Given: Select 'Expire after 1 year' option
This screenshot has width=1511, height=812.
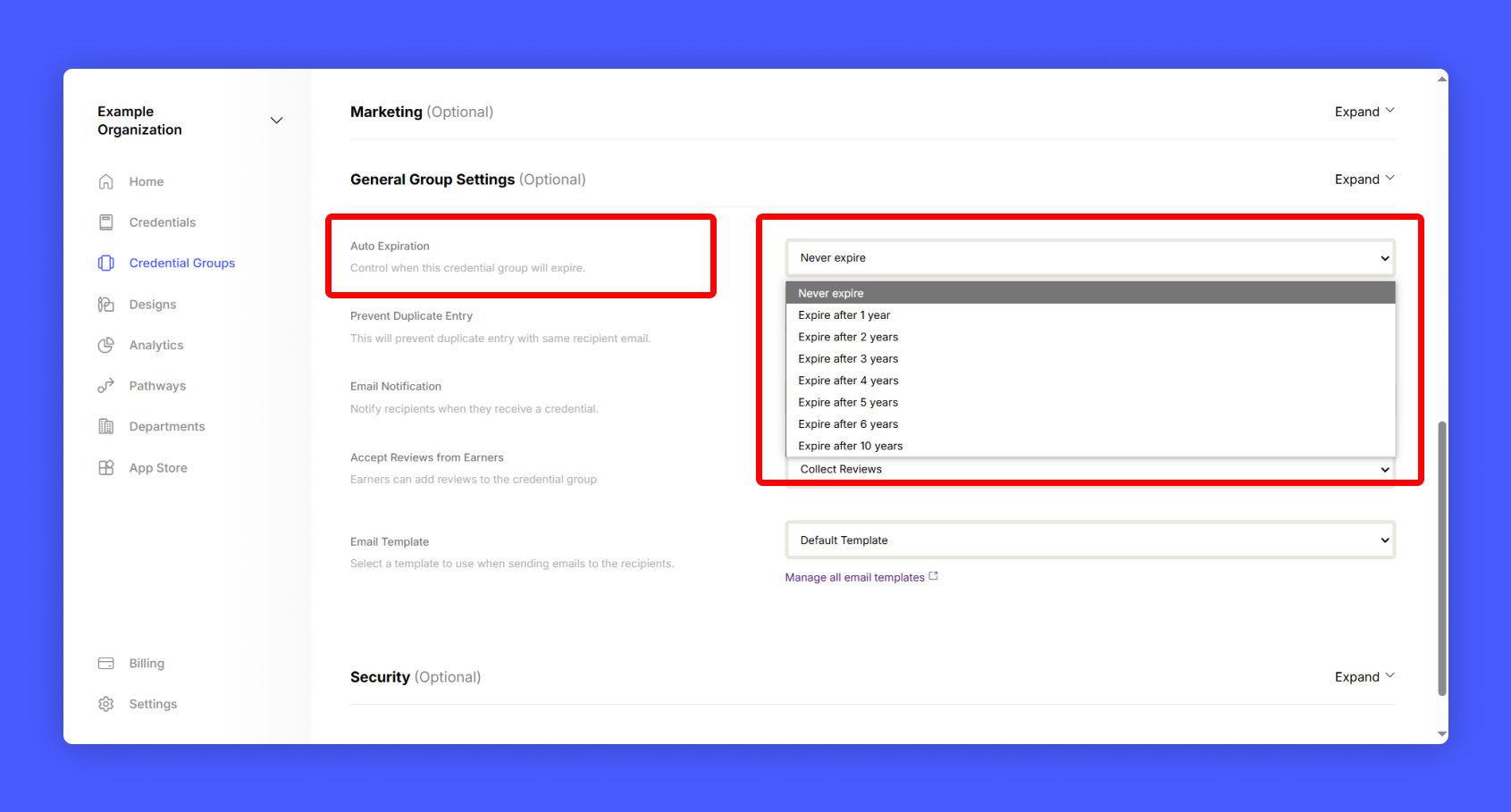Looking at the screenshot, I should click(x=844, y=315).
